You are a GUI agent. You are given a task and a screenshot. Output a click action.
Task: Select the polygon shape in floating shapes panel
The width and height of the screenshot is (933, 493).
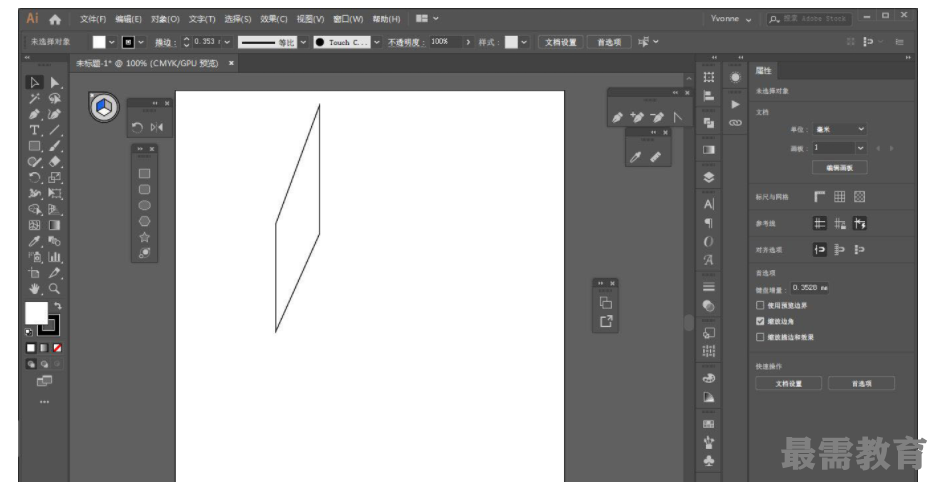tap(145, 221)
